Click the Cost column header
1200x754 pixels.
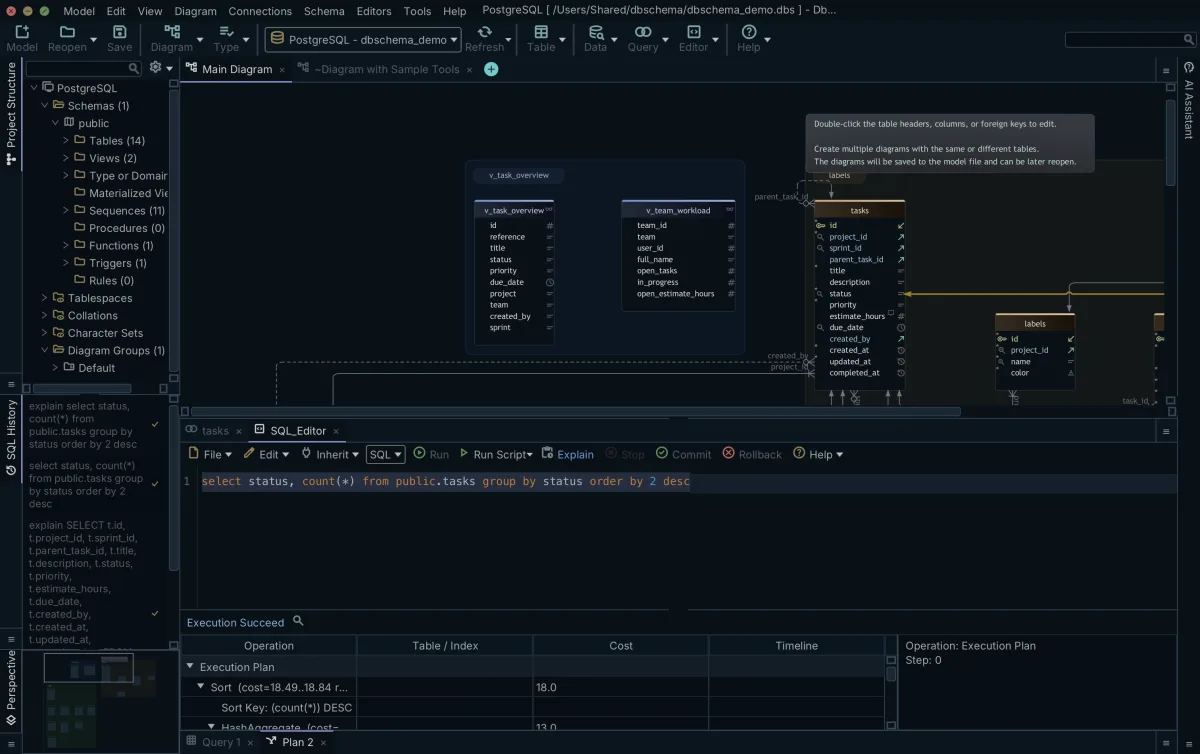[621, 646]
